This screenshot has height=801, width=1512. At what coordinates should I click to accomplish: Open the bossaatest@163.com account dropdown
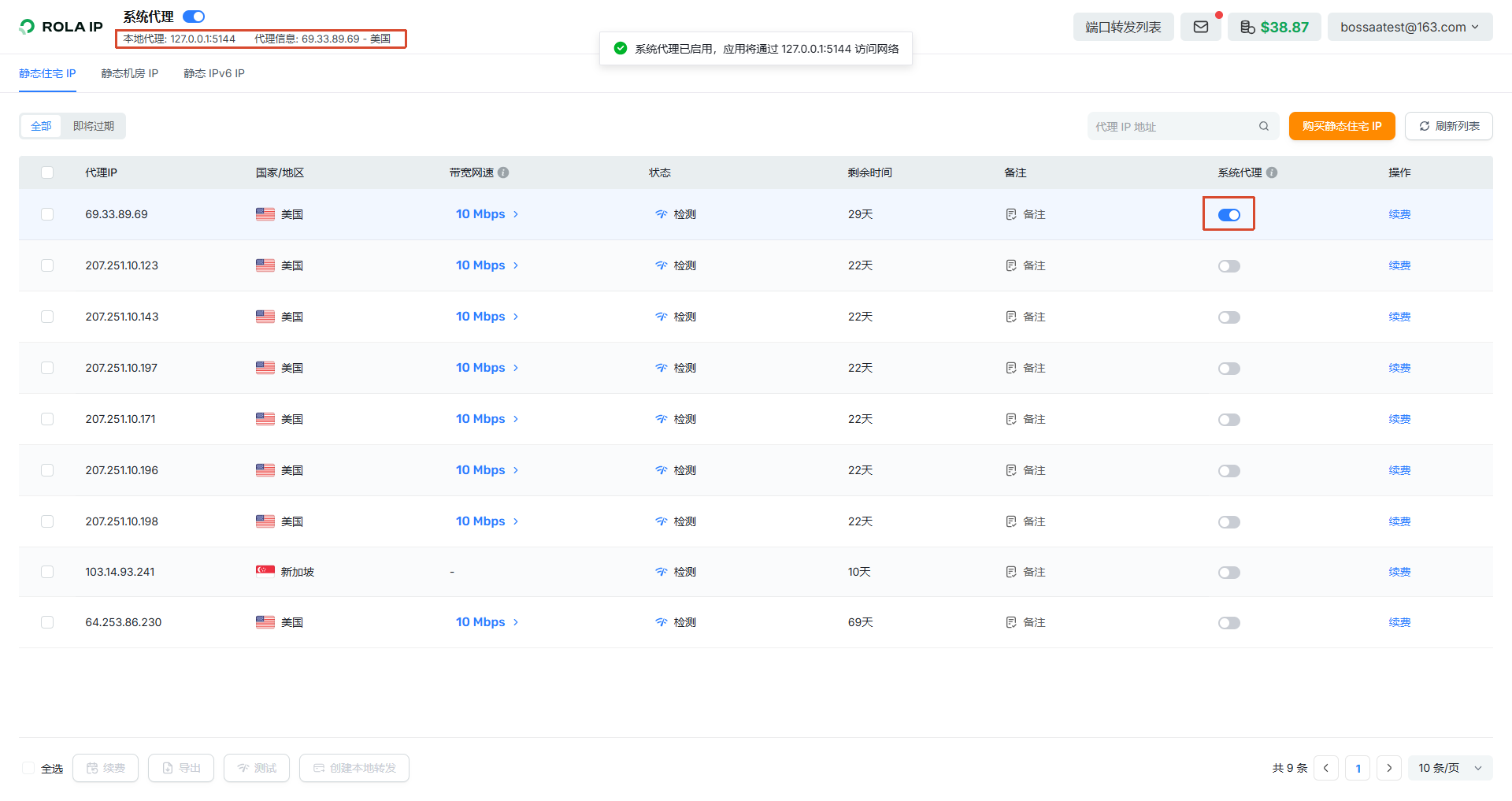(1410, 27)
